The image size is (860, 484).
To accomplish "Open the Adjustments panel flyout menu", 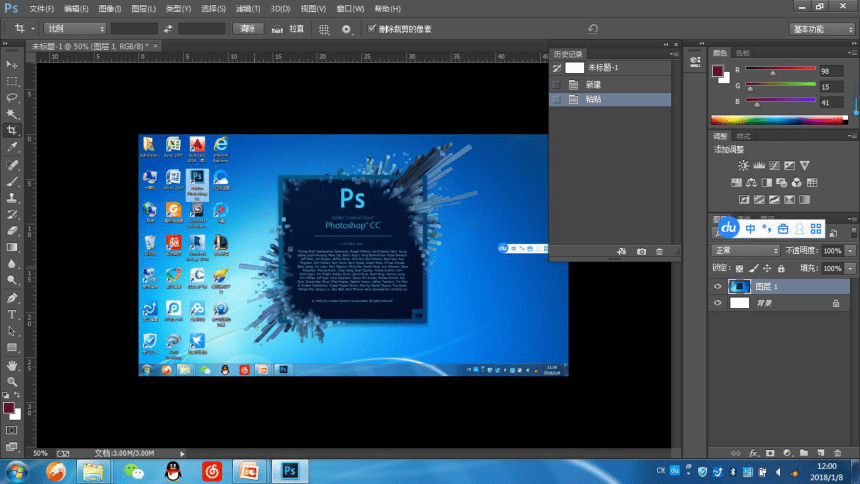I will [850, 136].
